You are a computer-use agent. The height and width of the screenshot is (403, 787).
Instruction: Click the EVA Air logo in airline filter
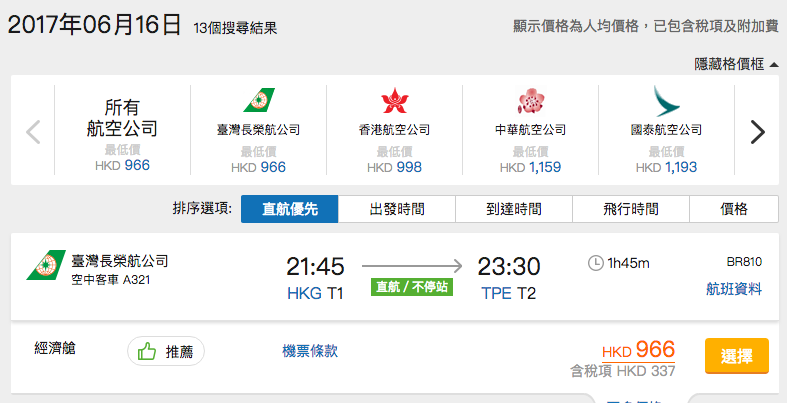point(259,100)
